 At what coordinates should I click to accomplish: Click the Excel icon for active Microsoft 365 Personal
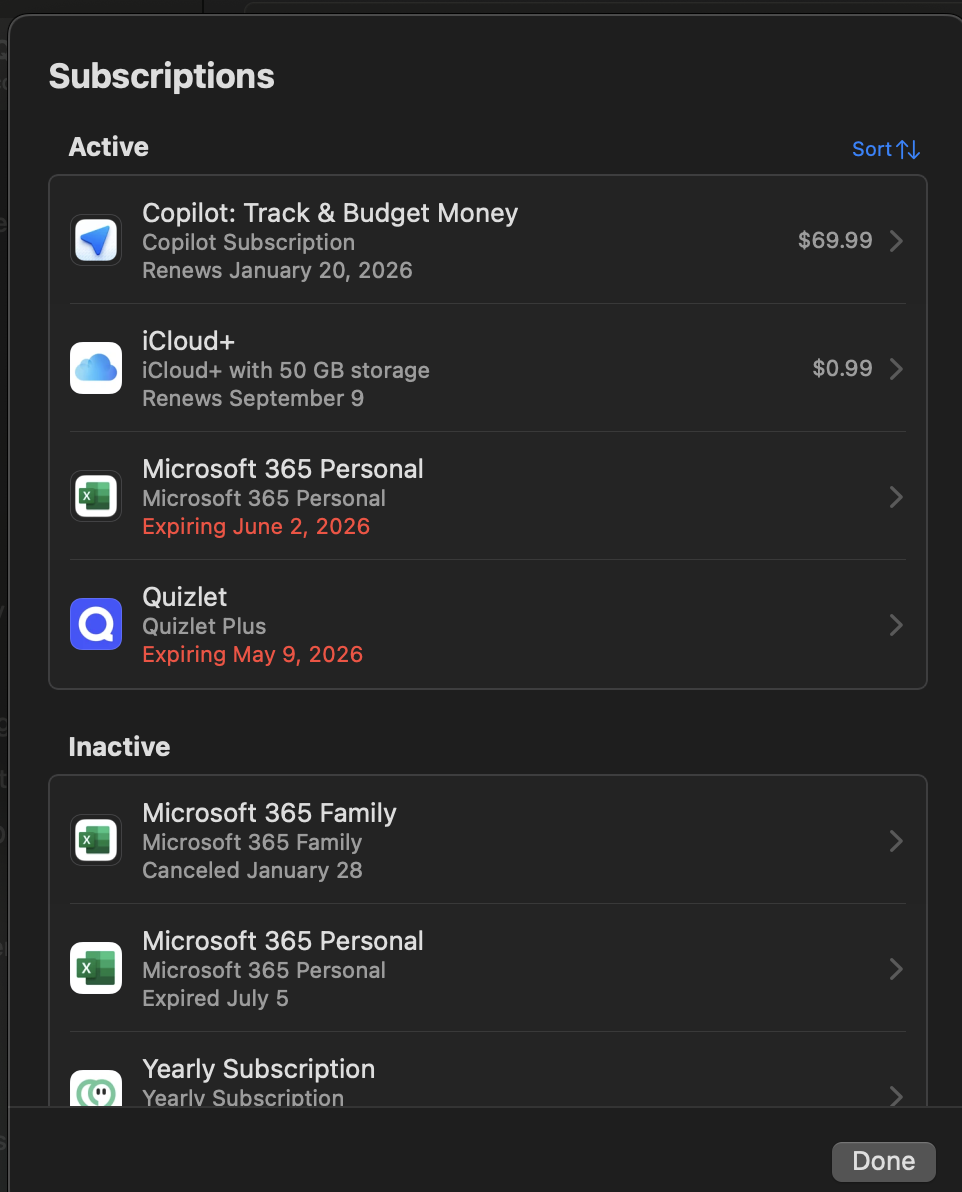pyautogui.click(x=96, y=496)
